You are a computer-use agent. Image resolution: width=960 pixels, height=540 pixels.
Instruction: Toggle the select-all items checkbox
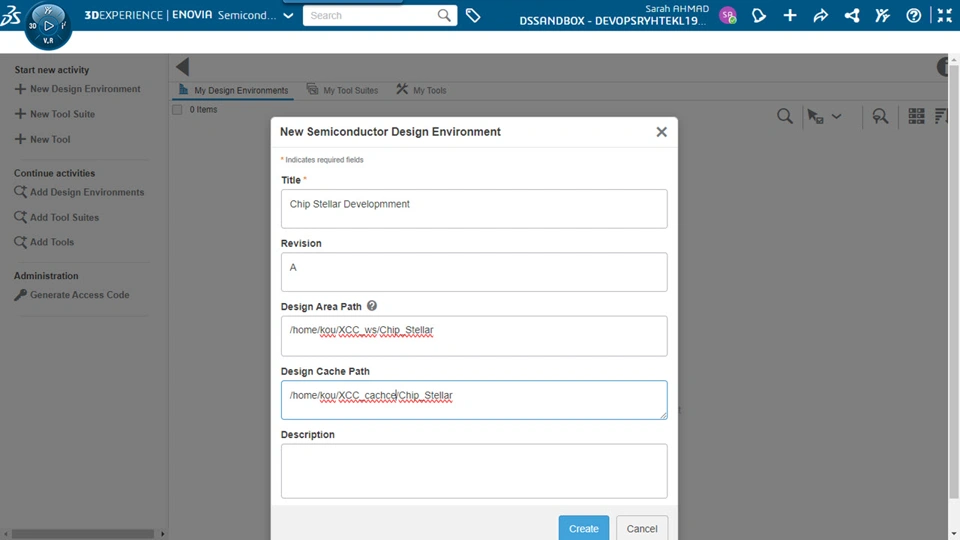[178, 110]
